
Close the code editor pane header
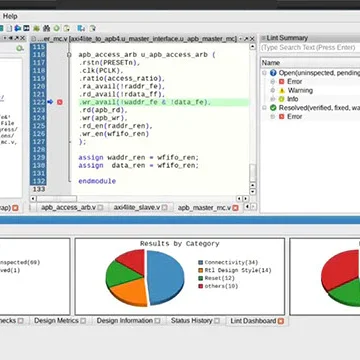pos(252,38)
